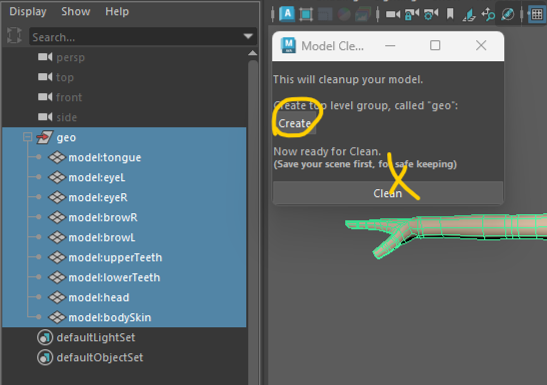Select the front camera name
The image size is (547, 385).
69,97
